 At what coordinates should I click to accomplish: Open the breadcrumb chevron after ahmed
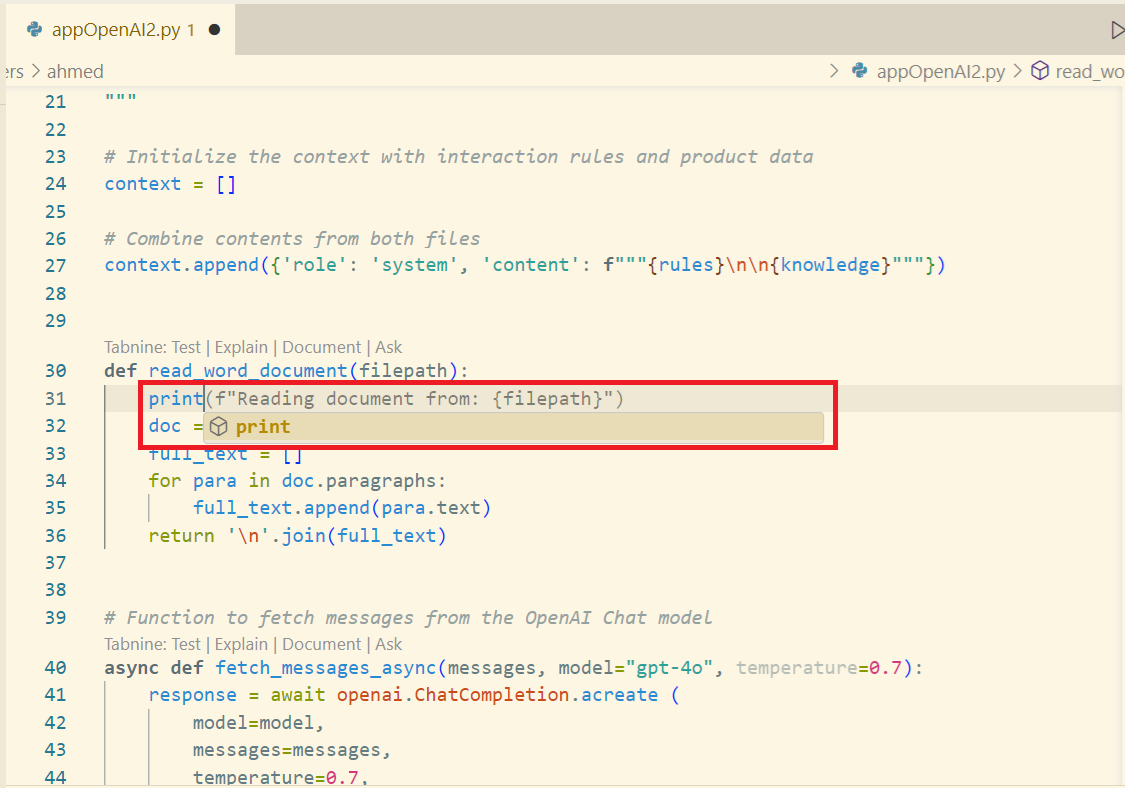tap(833, 71)
